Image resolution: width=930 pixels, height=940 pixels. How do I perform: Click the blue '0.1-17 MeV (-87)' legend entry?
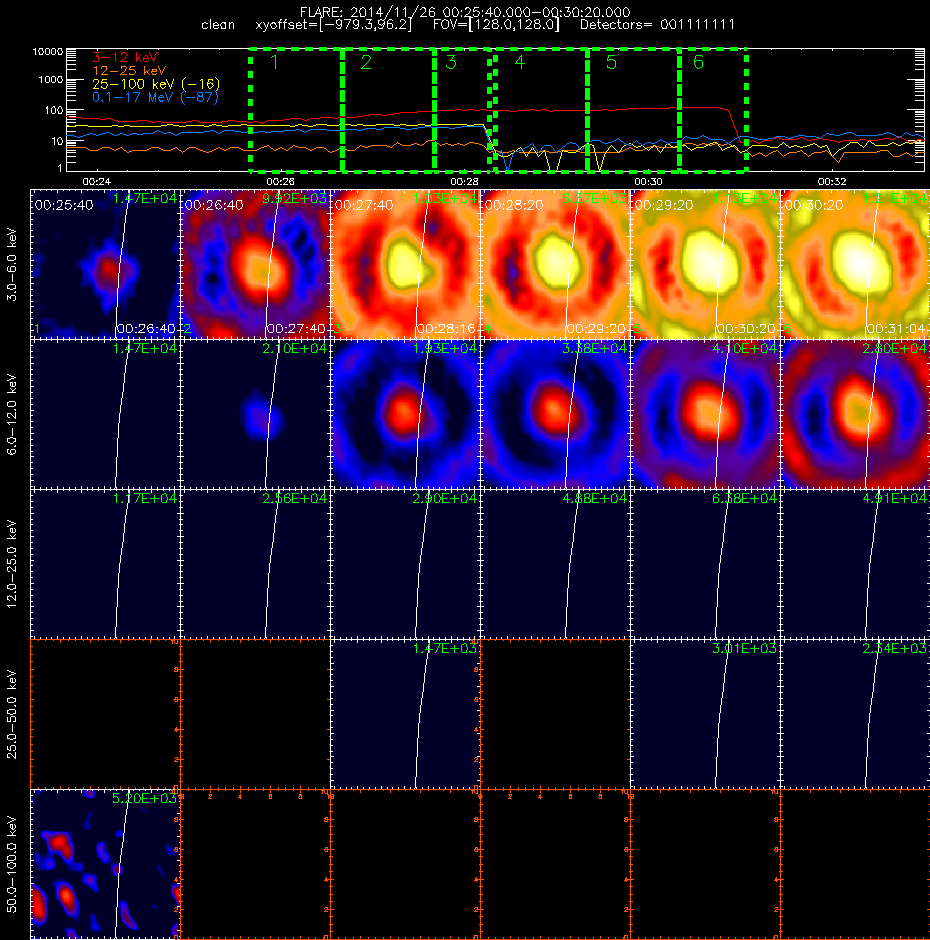pyautogui.click(x=155, y=97)
